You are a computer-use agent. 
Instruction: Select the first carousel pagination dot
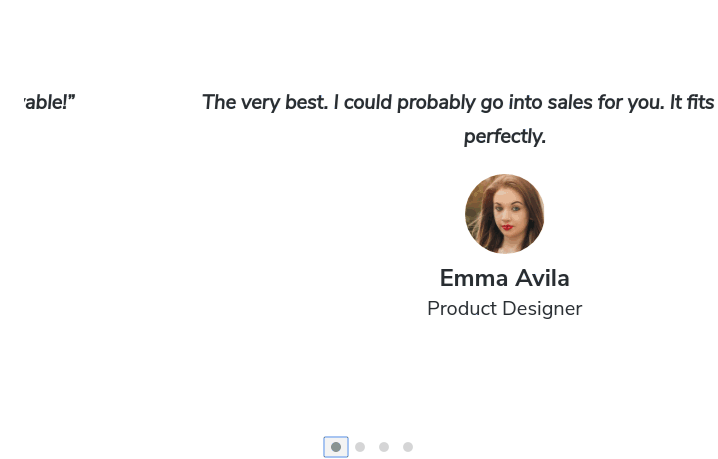coord(336,447)
